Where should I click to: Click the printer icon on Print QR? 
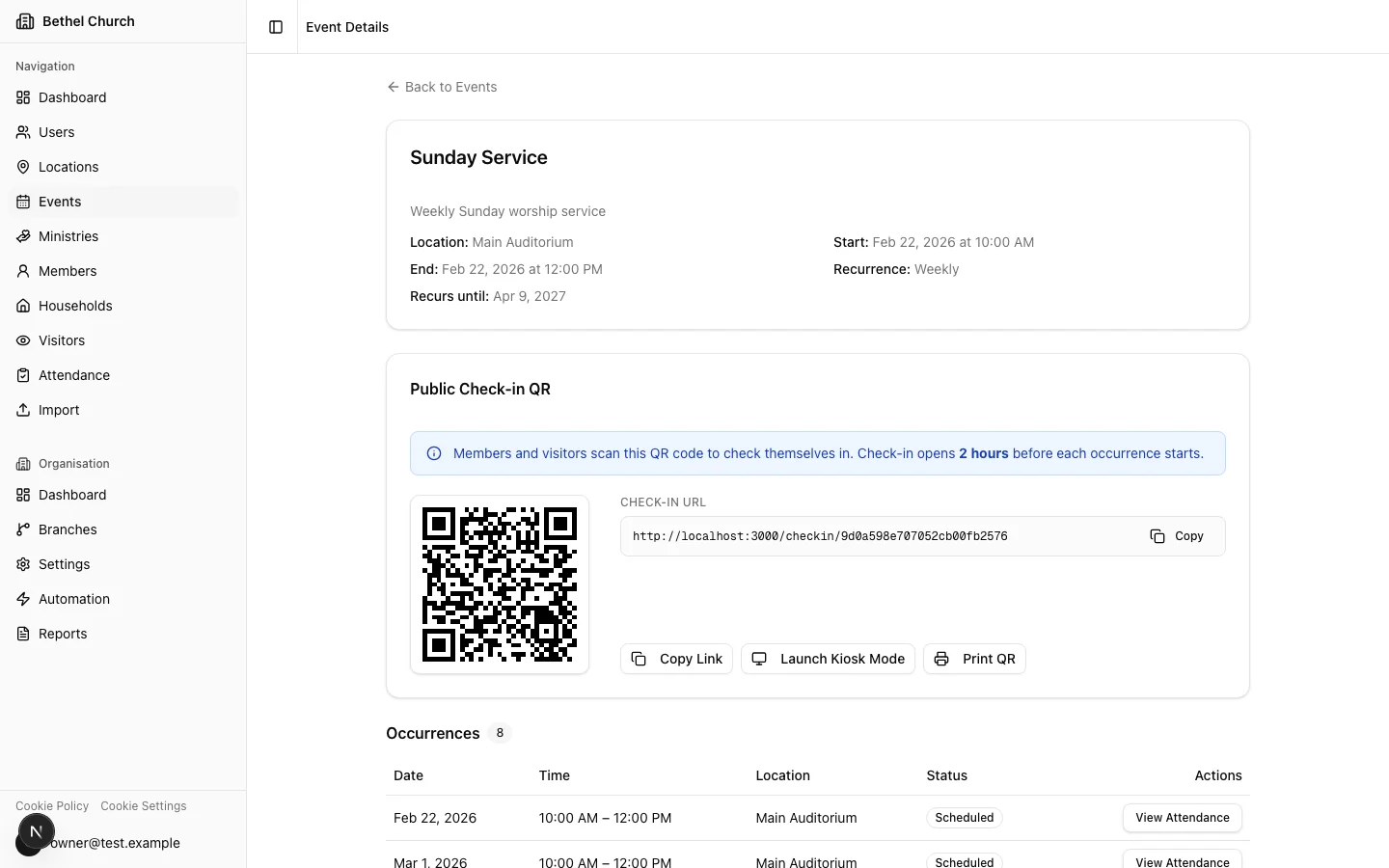coord(941,659)
